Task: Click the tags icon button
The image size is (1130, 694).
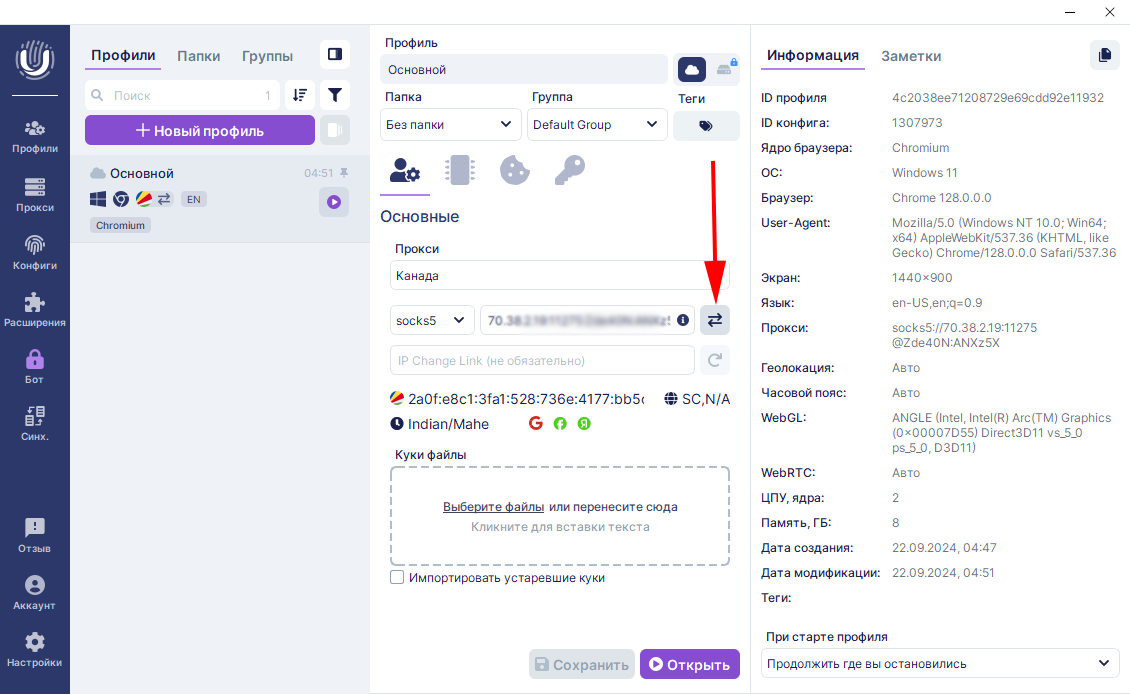Action: [706, 126]
